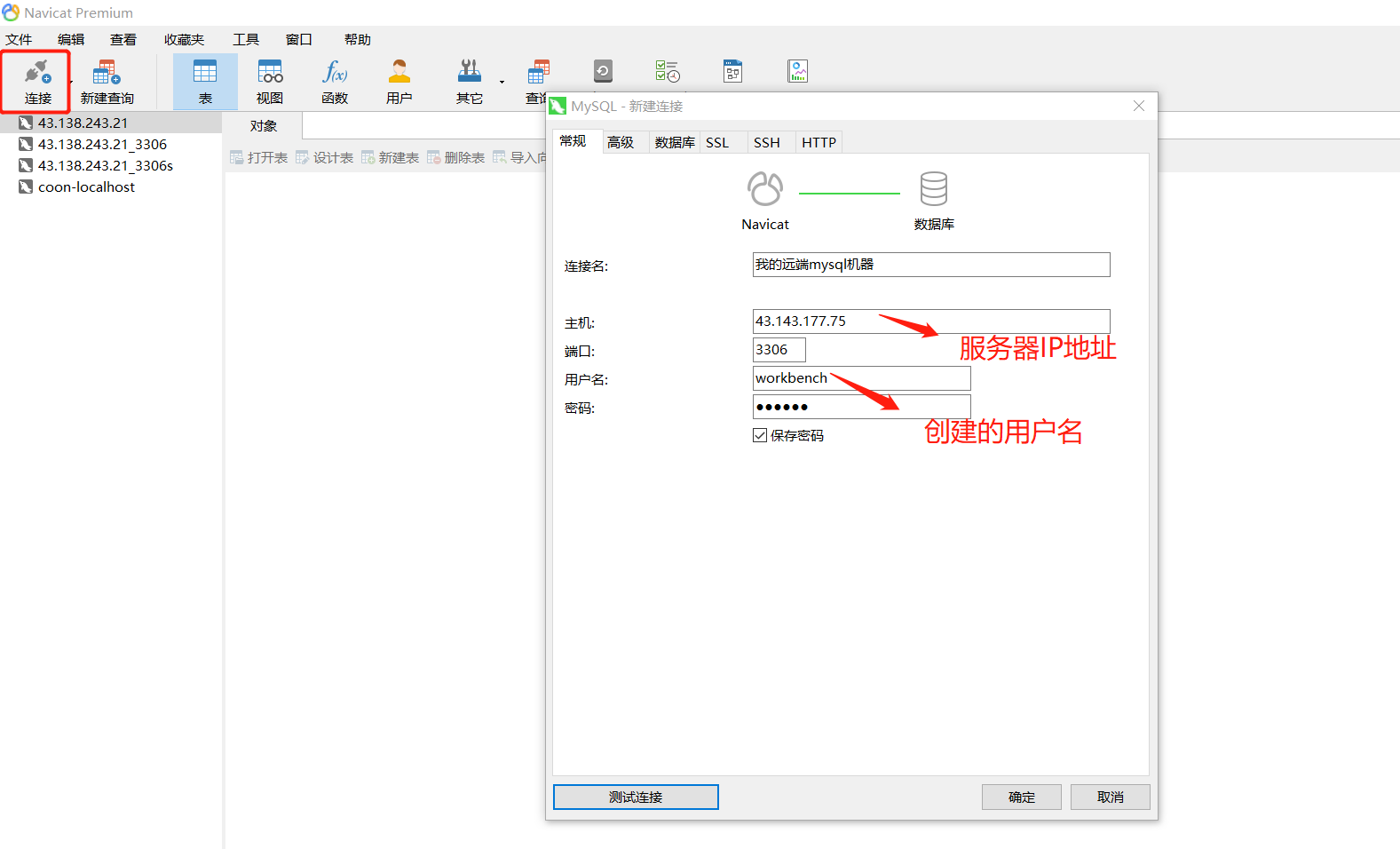Screen dimensions: 1400x849
Task: Open the 函数 (Function) toolbar icon
Action: click(x=335, y=72)
